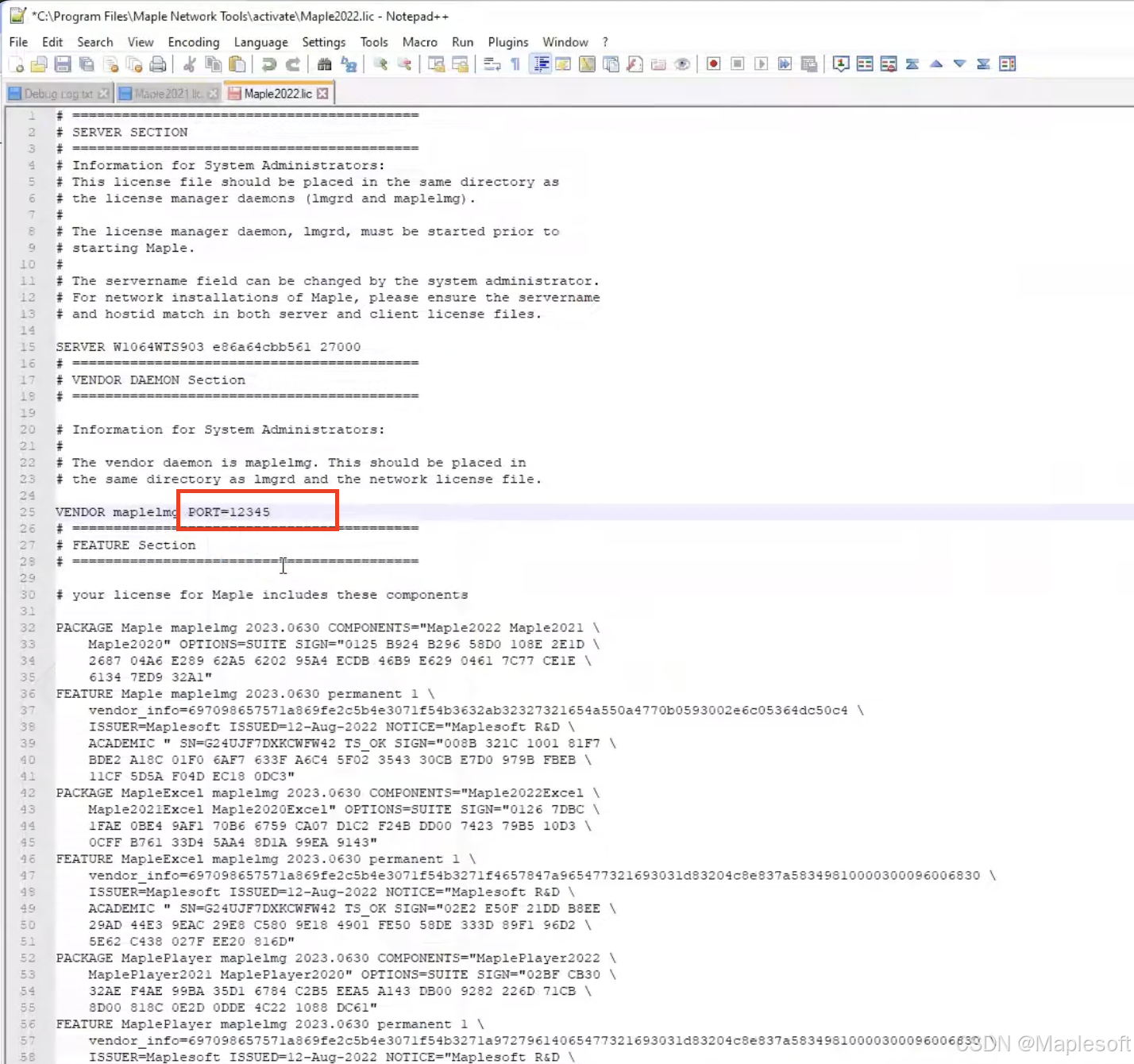Click the '# FEATURE Section' comment line
Image resolution: width=1134 pixels, height=1064 pixels.
(x=125, y=545)
